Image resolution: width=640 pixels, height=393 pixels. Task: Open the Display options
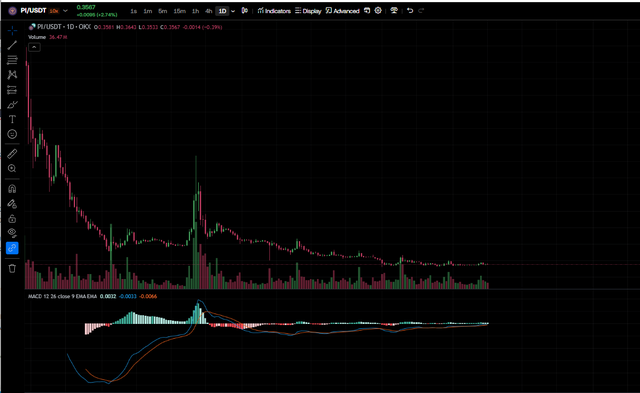308,11
